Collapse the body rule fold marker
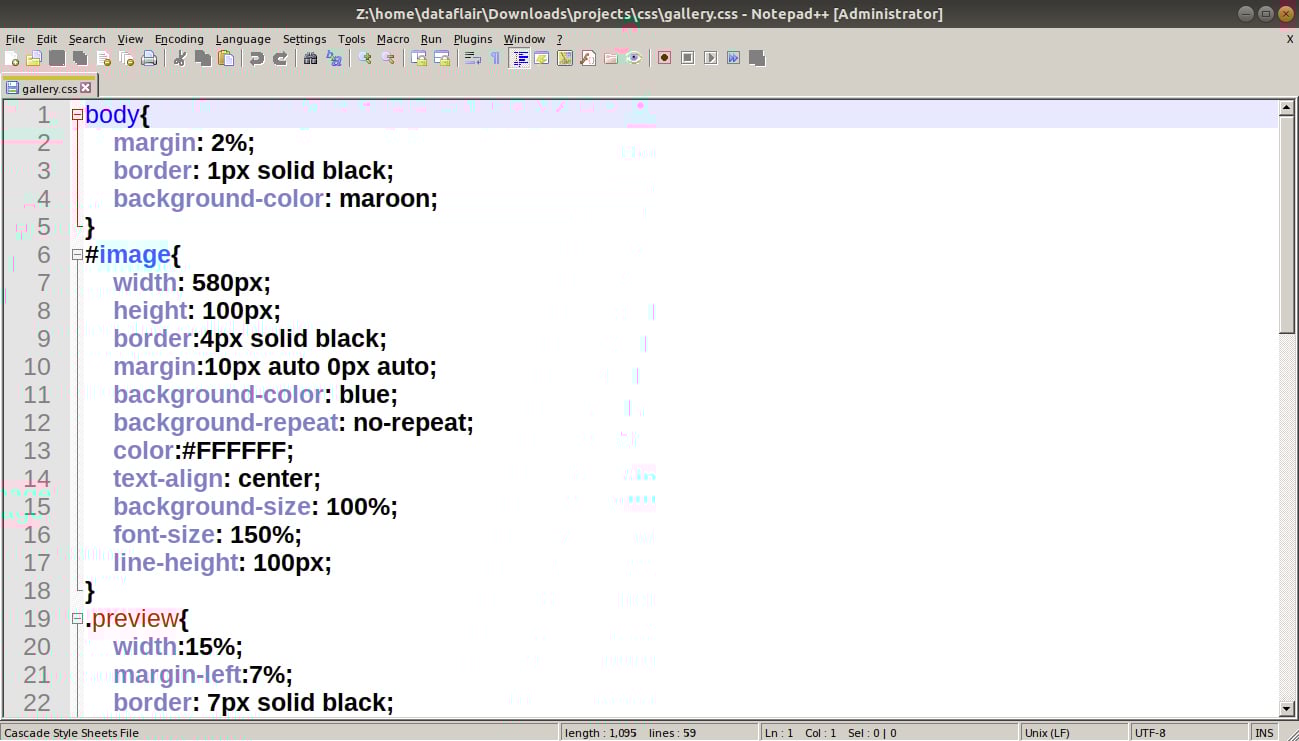The width and height of the screenshot is (1299, 741). click(x=77, y=115)
